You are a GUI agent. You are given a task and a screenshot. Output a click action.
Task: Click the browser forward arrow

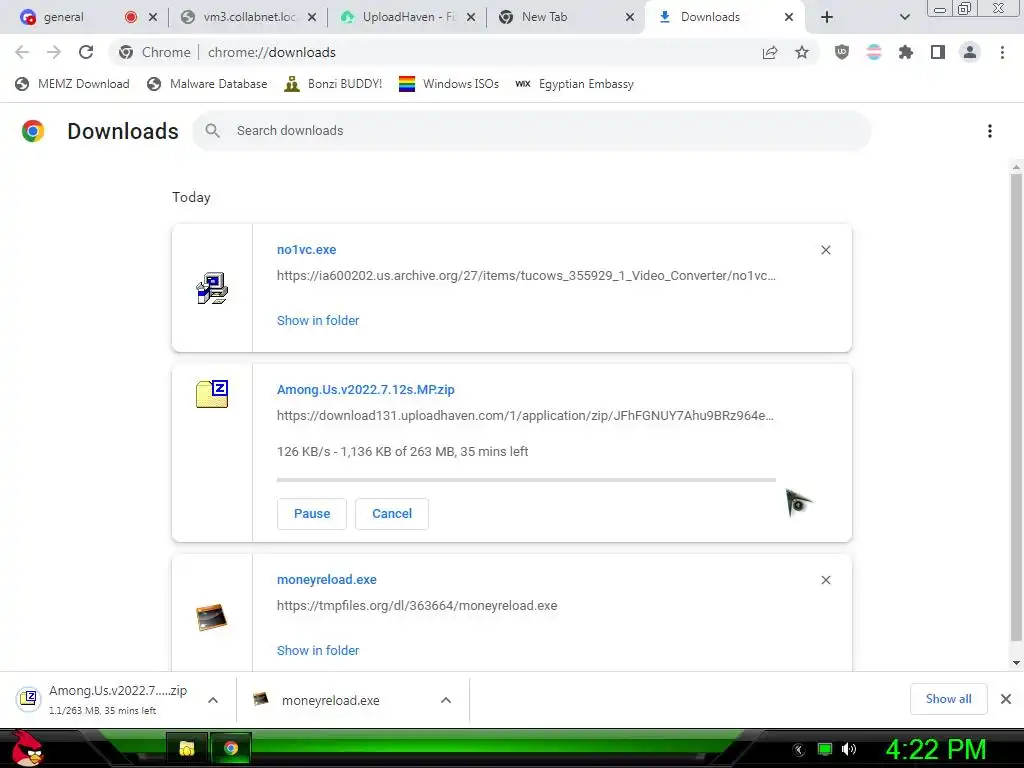point(54,52)
